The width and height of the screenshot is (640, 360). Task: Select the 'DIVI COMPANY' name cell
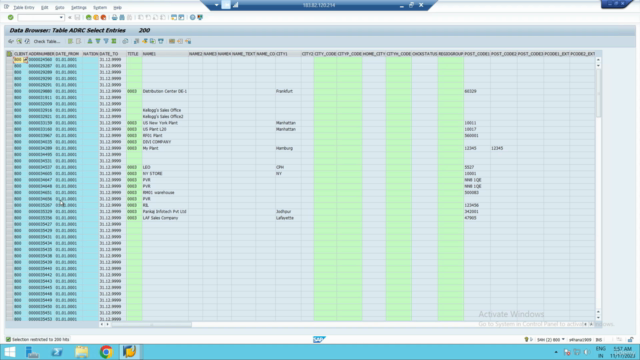coord(165,142)
